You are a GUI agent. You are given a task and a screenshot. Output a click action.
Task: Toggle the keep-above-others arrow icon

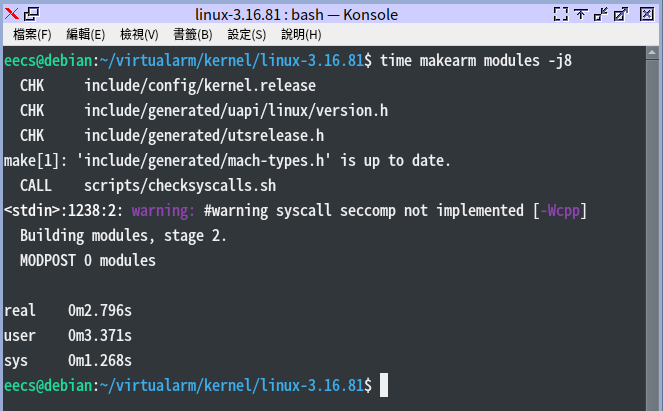[581, 12]
